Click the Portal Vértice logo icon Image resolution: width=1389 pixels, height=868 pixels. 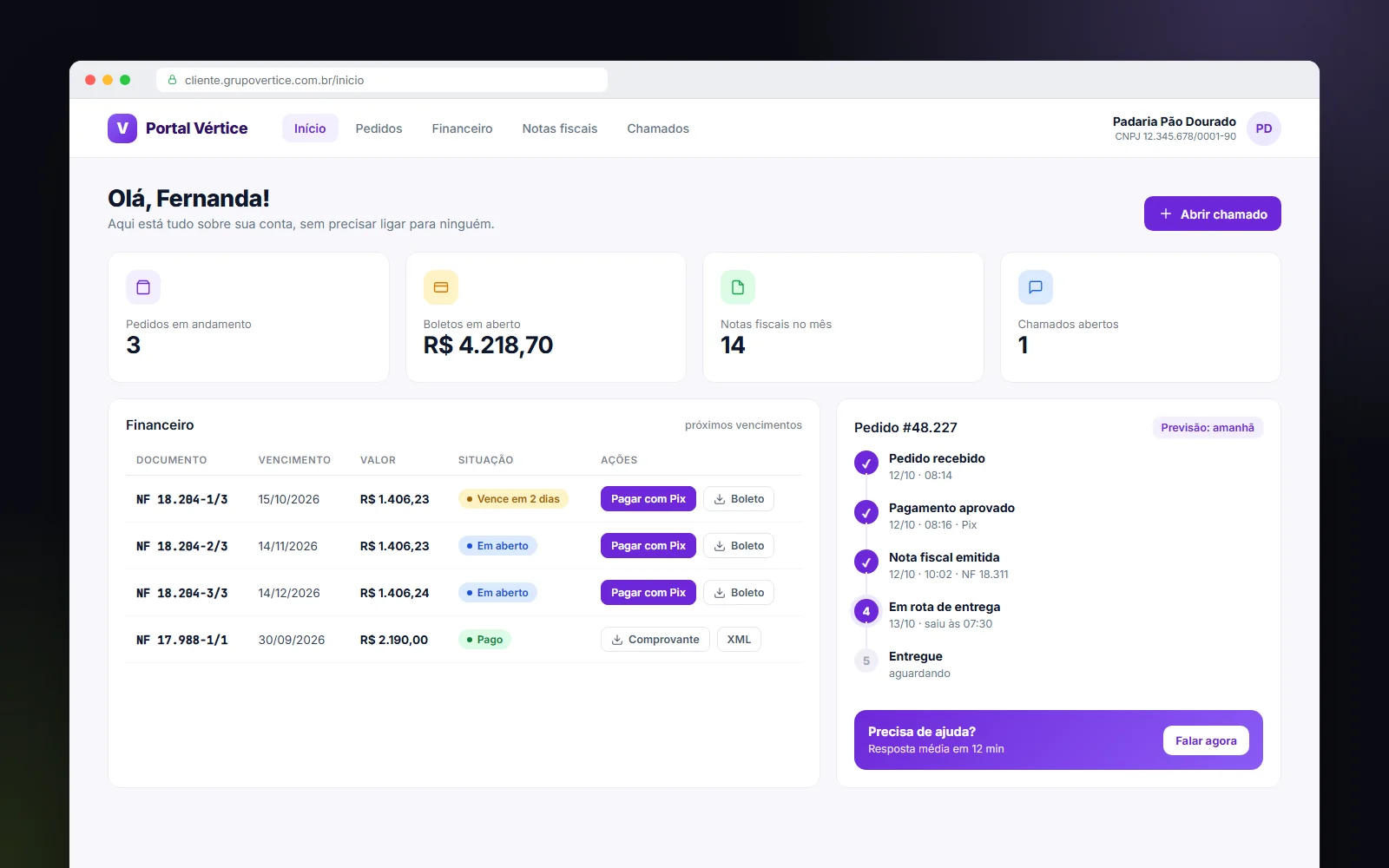coord(122,128)
